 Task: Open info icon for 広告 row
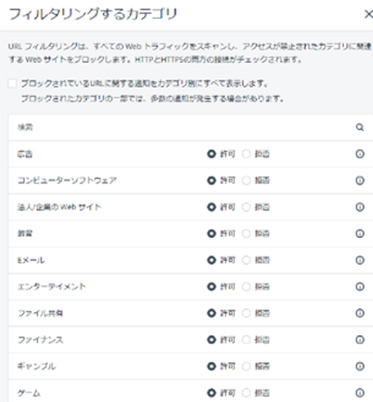coord(360,154)
